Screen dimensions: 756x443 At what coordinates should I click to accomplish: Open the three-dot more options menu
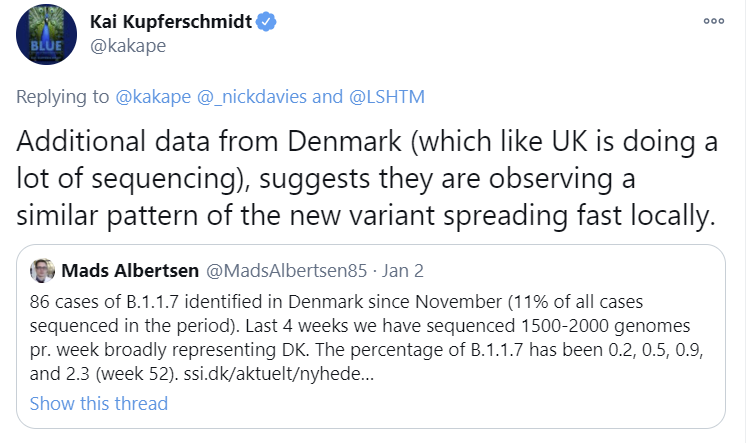coord(713,21)
